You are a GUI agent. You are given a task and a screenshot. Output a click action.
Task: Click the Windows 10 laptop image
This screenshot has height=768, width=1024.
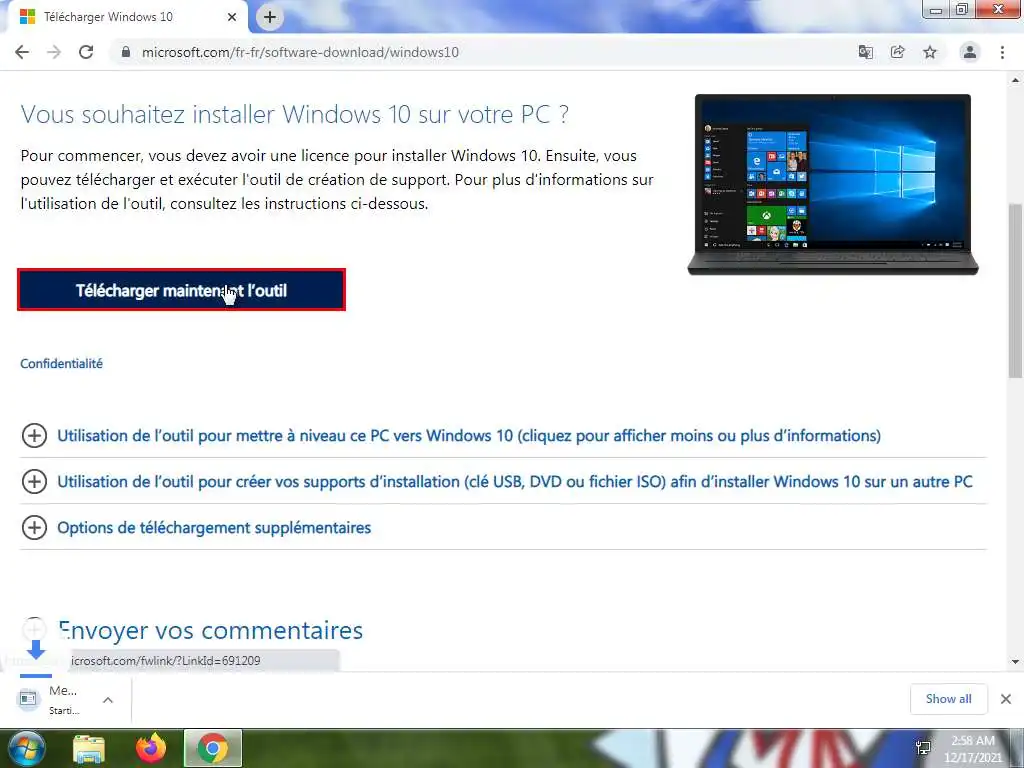coord(833,185)
